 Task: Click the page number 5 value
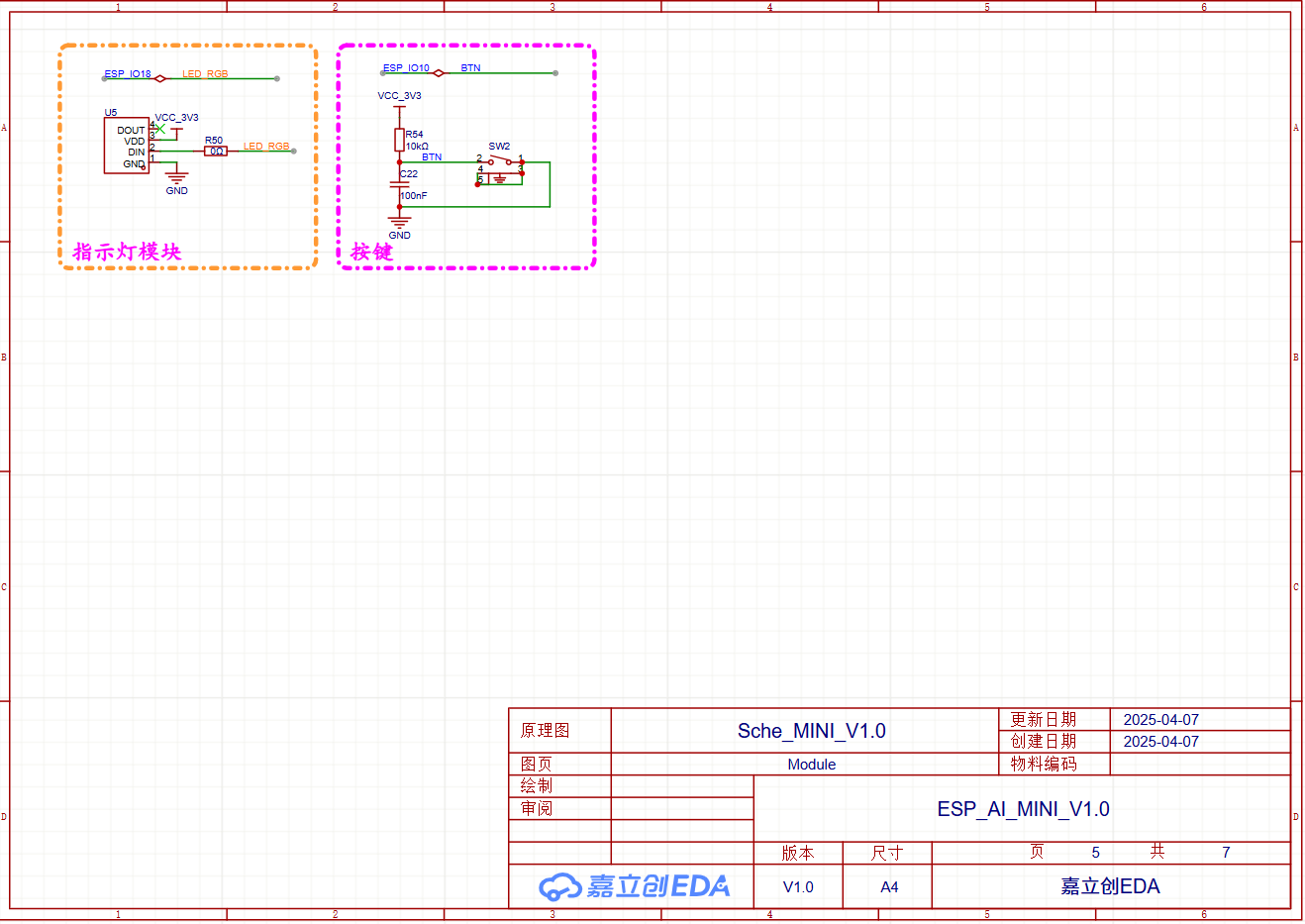(x=1095, y=852)
